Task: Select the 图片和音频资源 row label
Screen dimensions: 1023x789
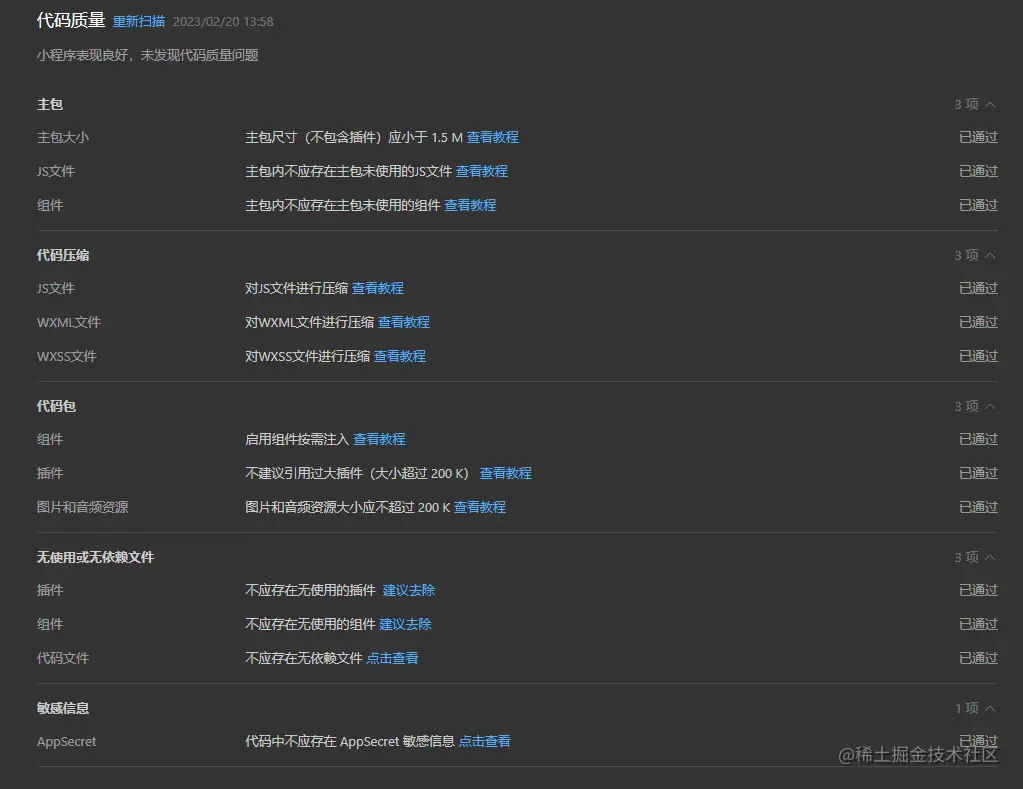Action: [x=82, y=507]
